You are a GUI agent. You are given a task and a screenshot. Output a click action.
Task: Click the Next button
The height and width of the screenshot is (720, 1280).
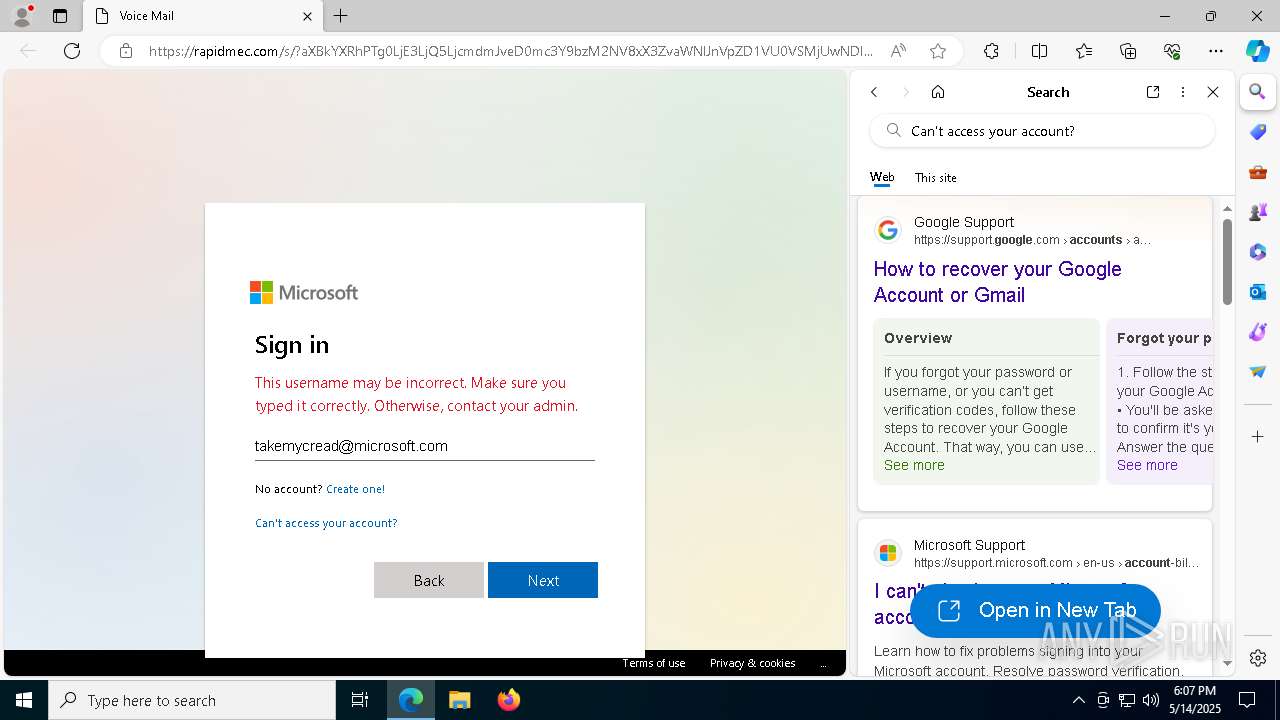coord(543,580)
